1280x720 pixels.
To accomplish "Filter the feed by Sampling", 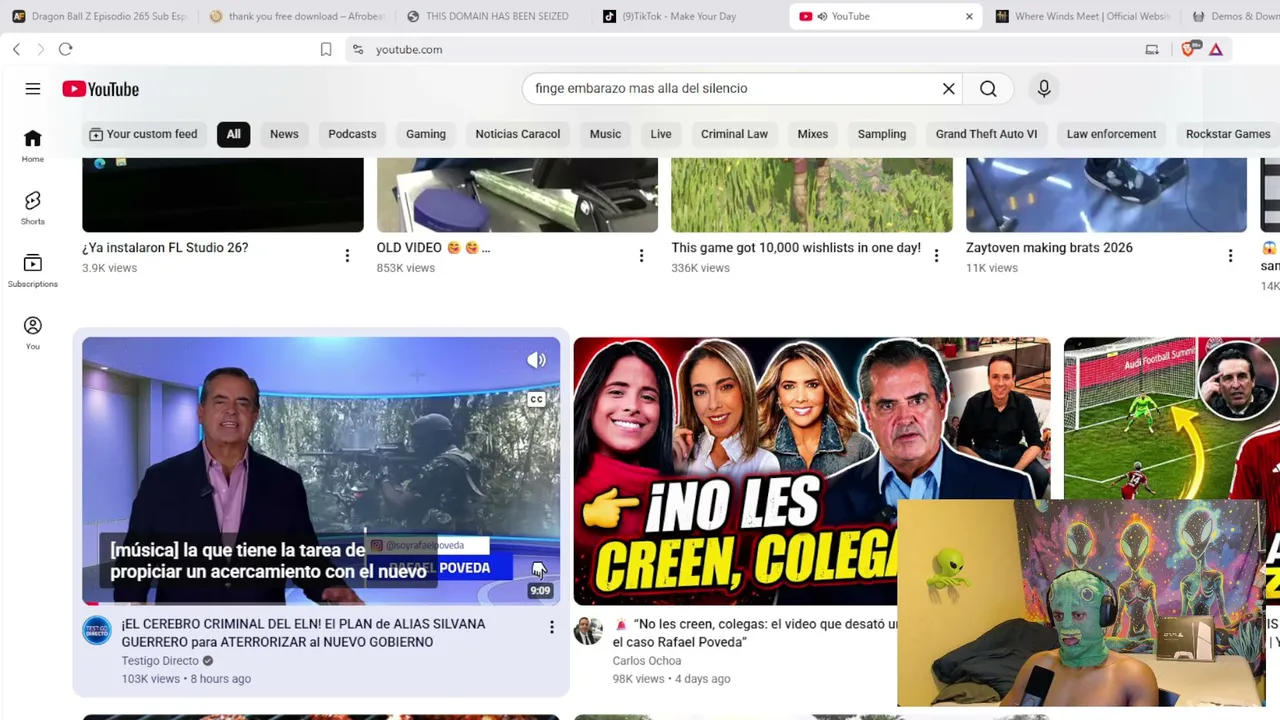I will pos(882,134).
